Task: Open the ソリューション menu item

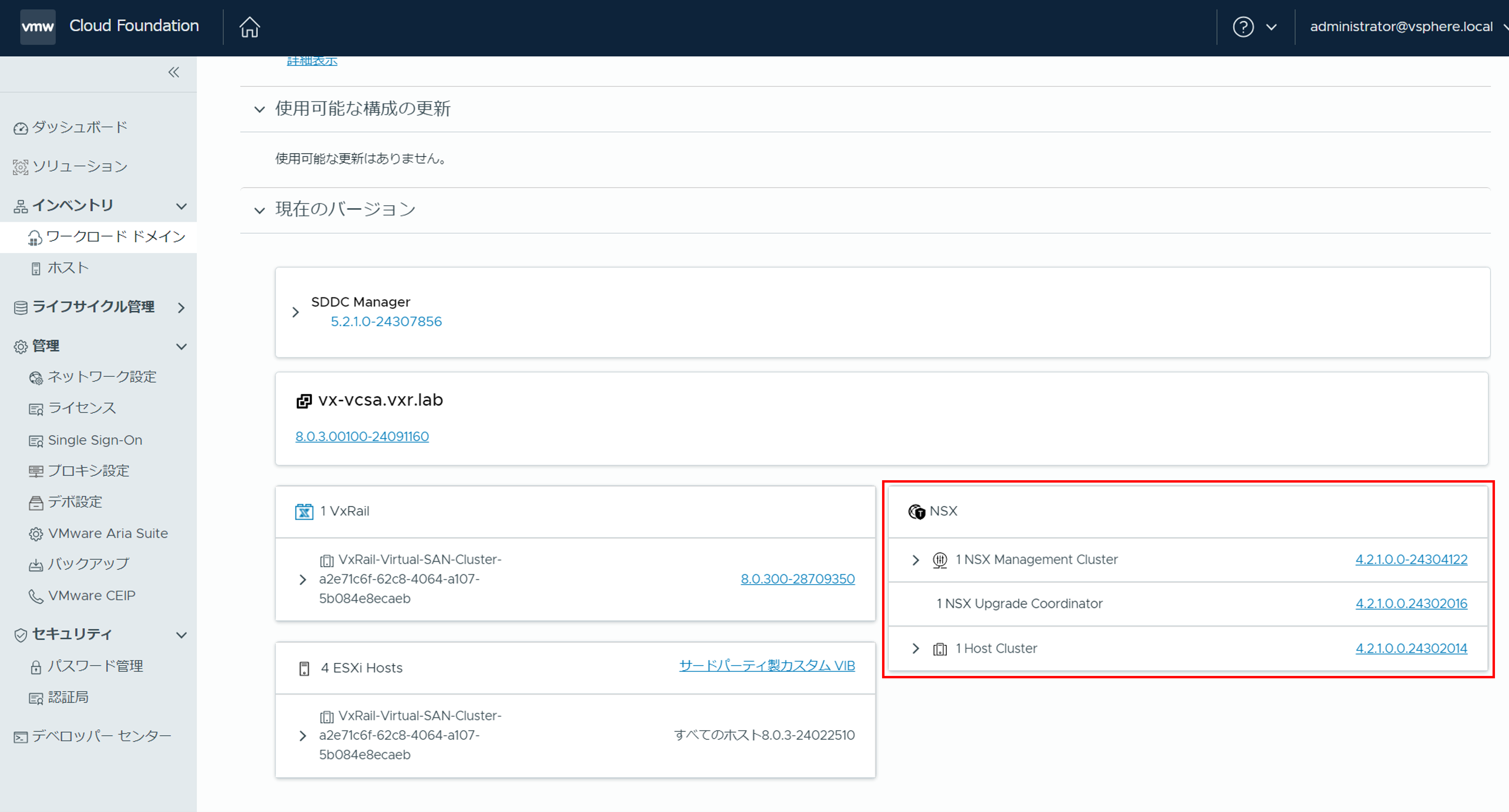Action: [x=80, y=166]
